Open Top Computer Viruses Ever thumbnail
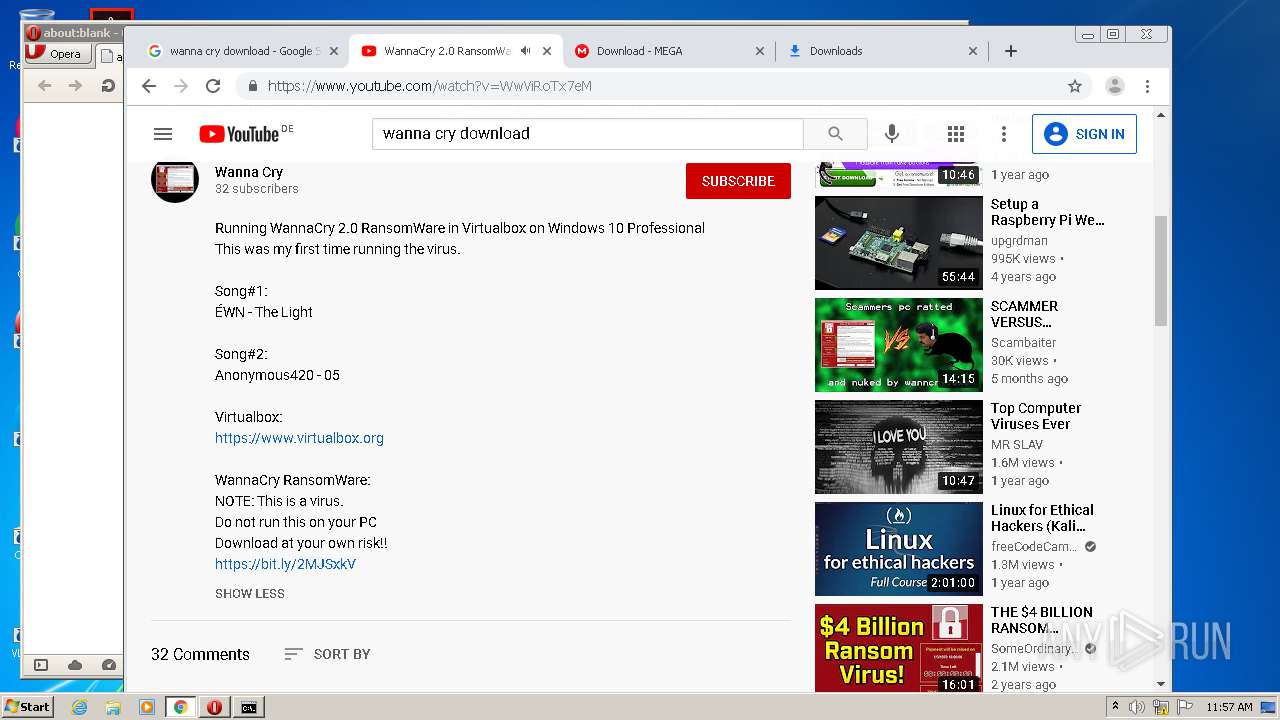Viewport: 1280px width, 720px height. [899, 447]
